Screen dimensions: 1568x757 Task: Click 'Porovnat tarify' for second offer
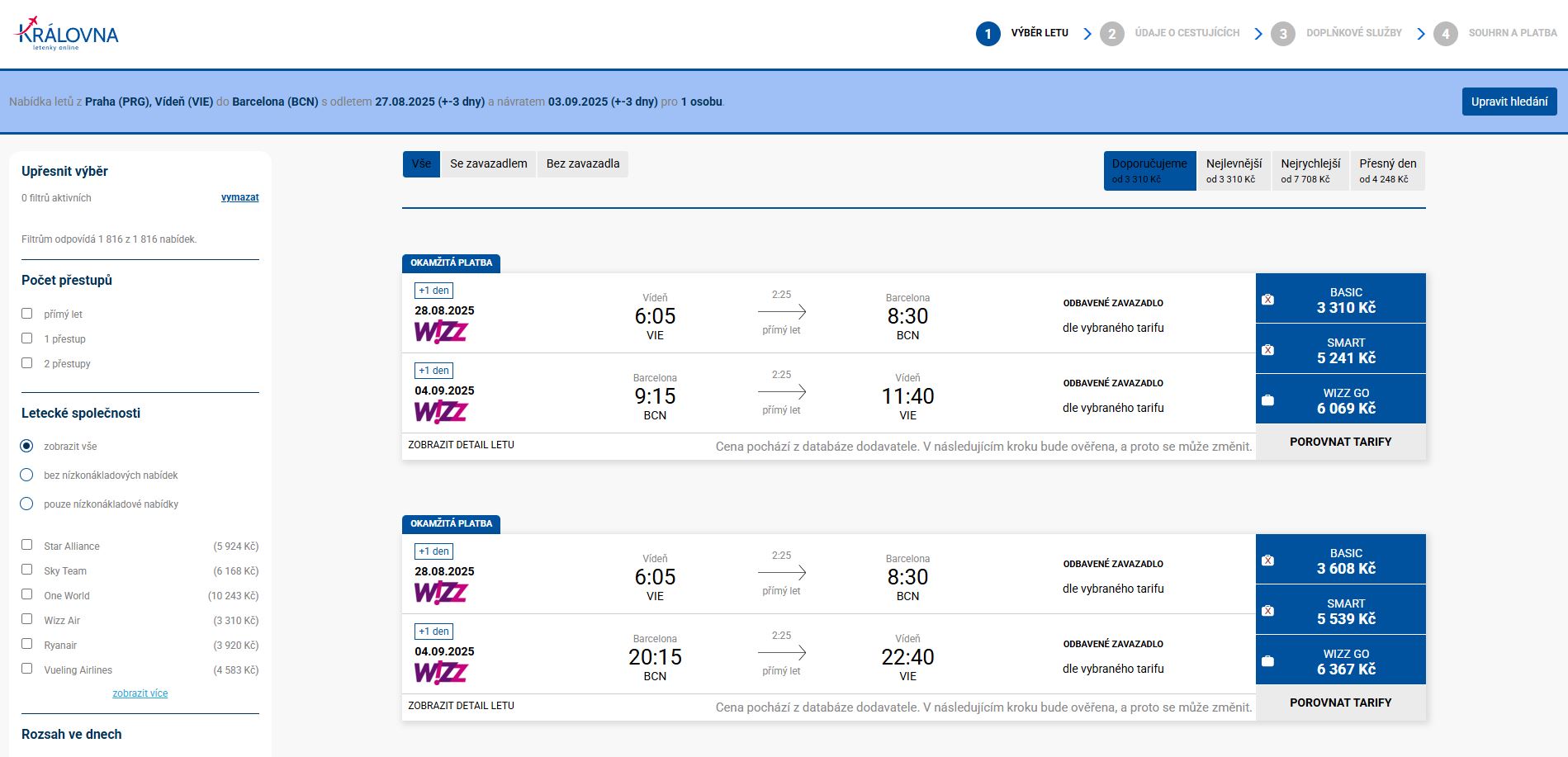coord(1341,703)
